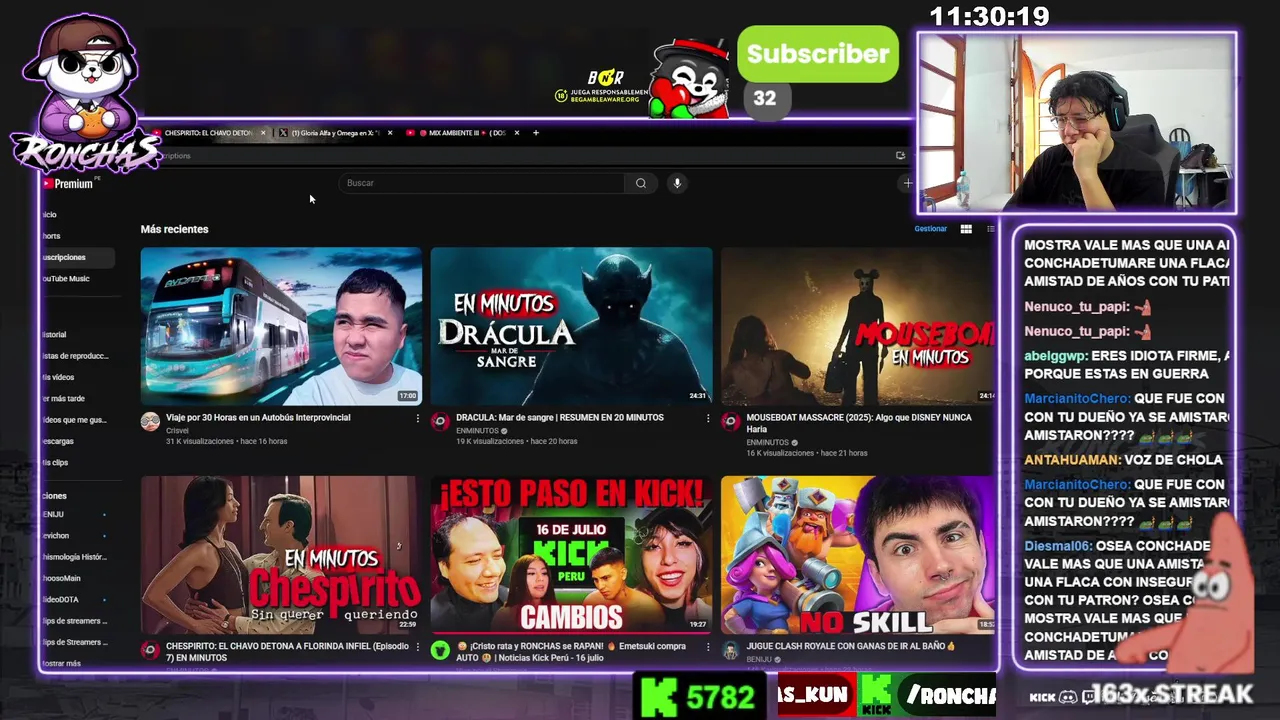This screenshot has width=1280, height=720.
Task: Open options menu for Cristo rata video
Action: pos(708,647)
